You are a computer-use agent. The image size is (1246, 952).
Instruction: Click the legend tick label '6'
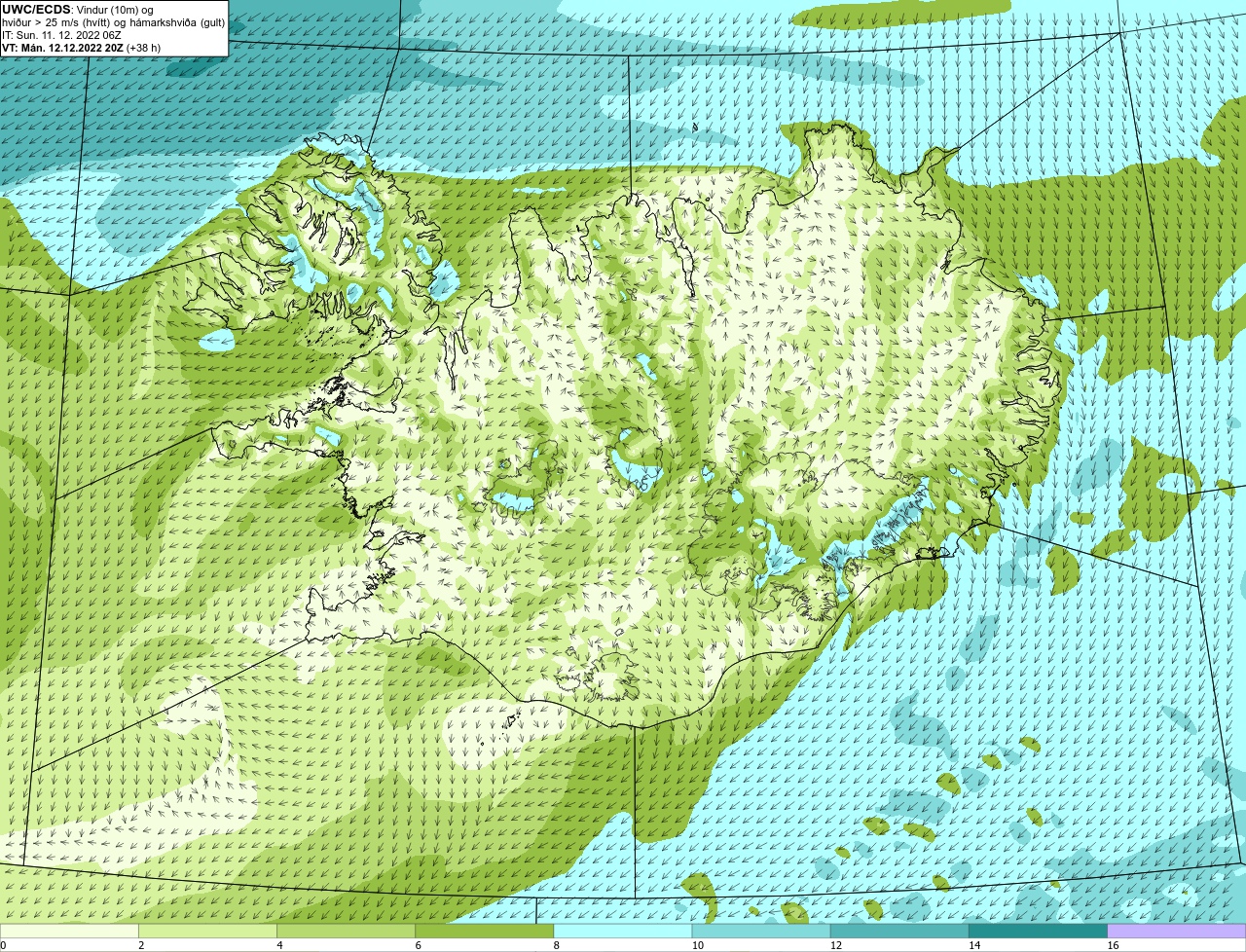click(418, 945)
